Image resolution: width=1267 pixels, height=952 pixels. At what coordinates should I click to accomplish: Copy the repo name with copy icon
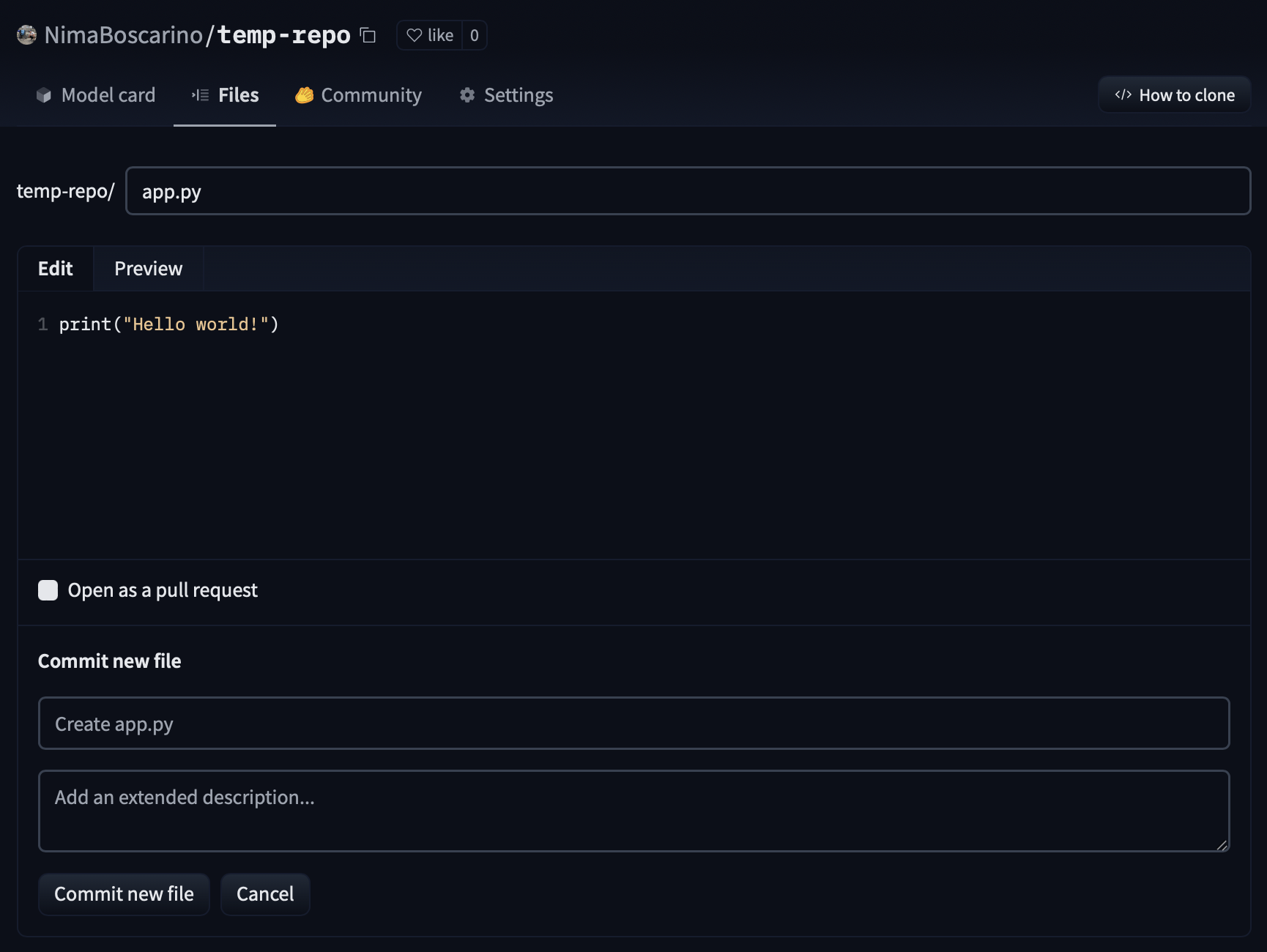pyautogui.click(x=368, y=35)
